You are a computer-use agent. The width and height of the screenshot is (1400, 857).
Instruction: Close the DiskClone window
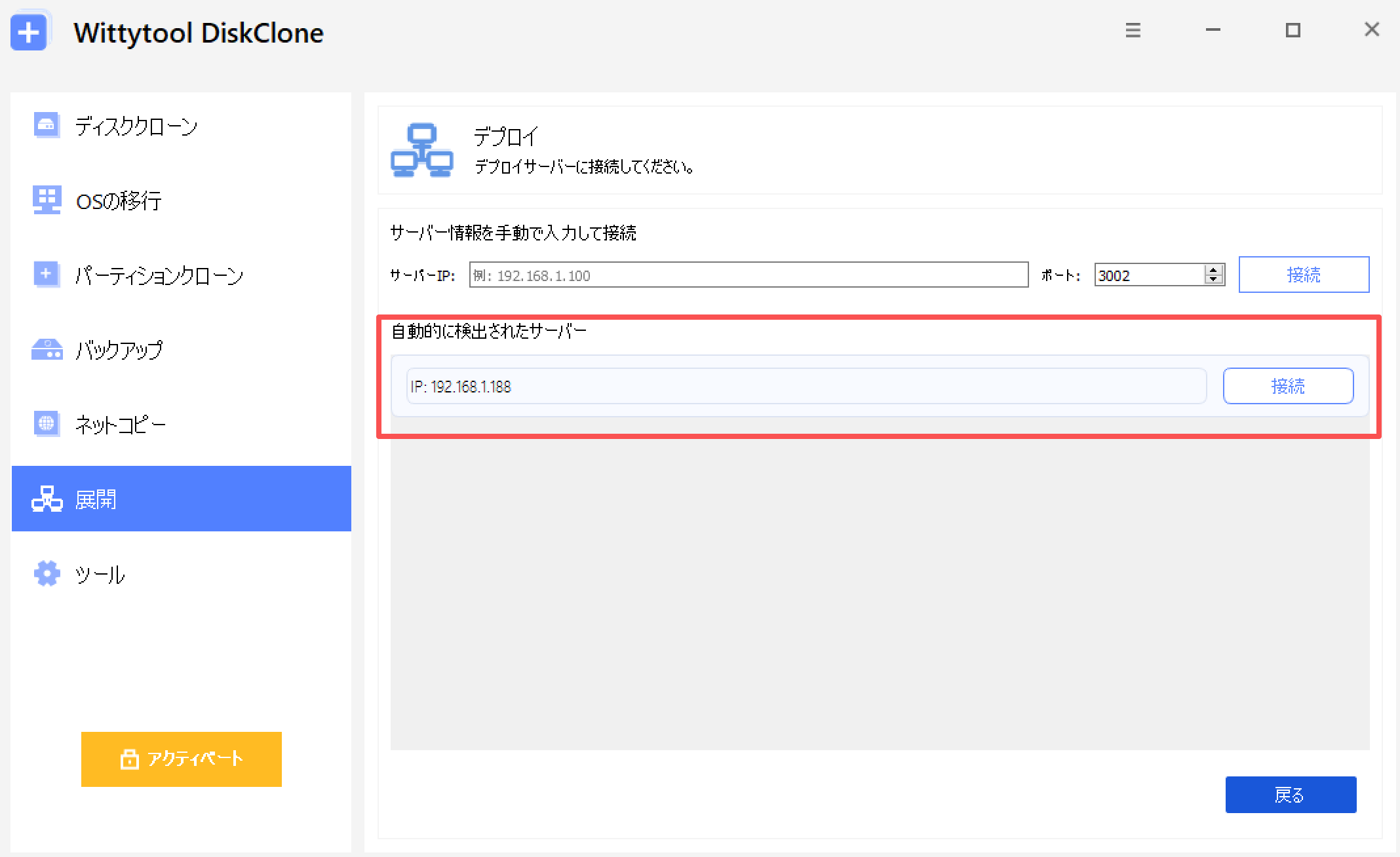[x=1372, y=29]
